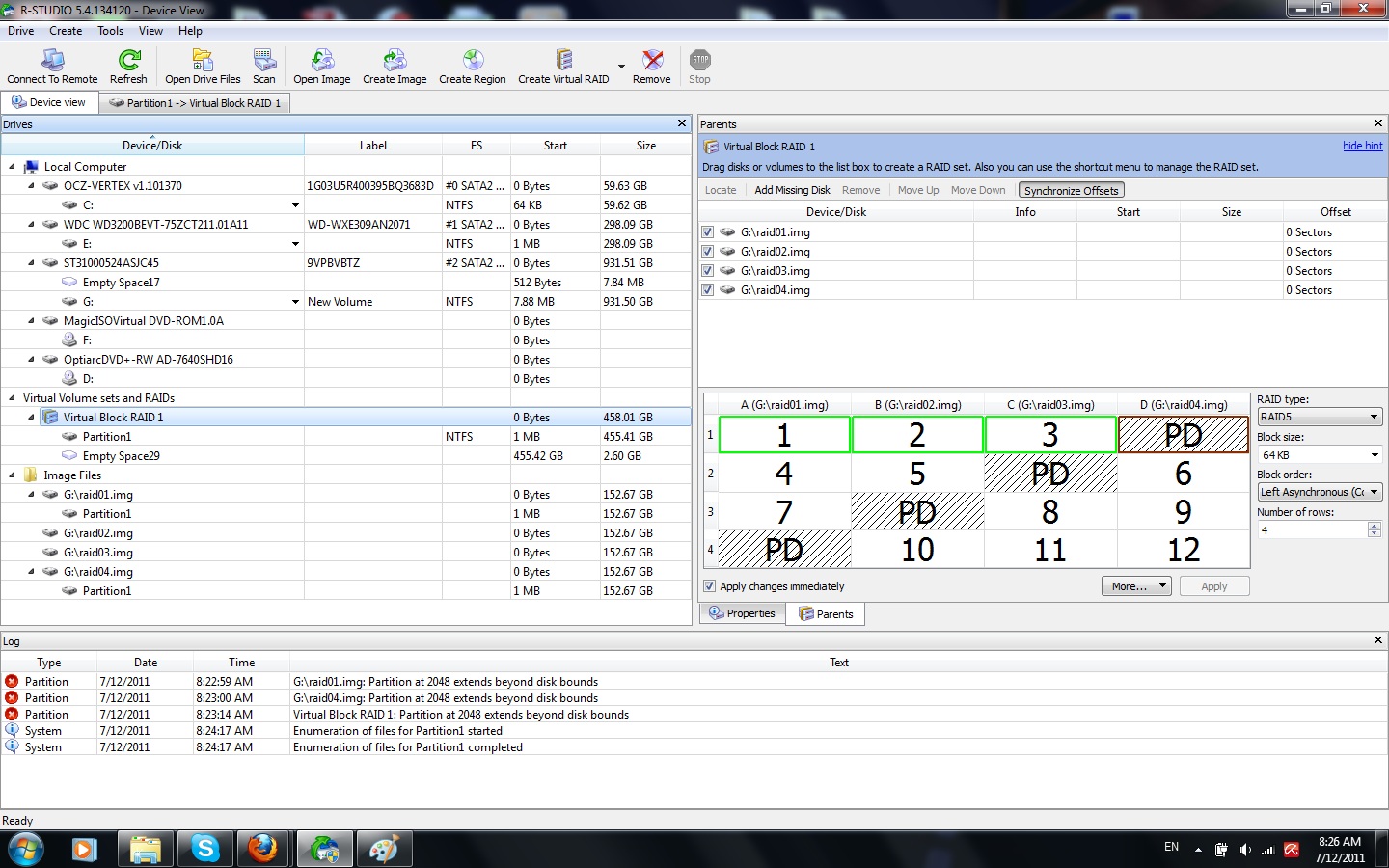The width and height of the screenshot is (1389, 868).
Task: Uncheck the G:\raid01.img parent checkbox
Action: (x=708, y=232)
